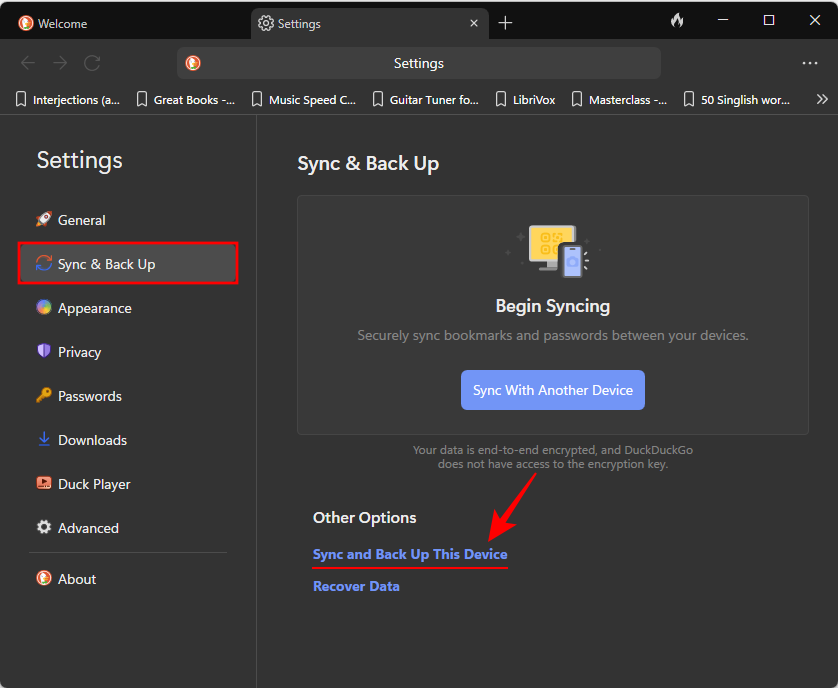Click the Recover Data link
838x688 pixels.
356,586
